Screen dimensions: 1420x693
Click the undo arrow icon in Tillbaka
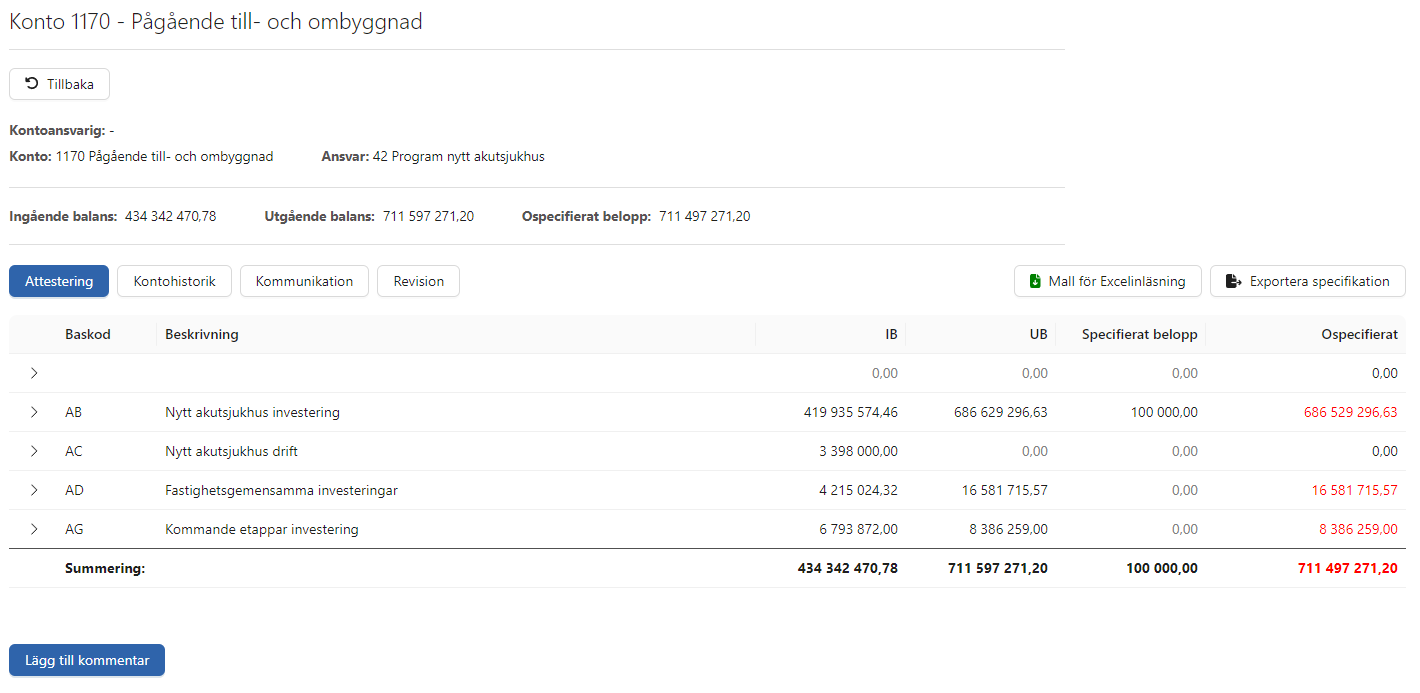(32, 84)
